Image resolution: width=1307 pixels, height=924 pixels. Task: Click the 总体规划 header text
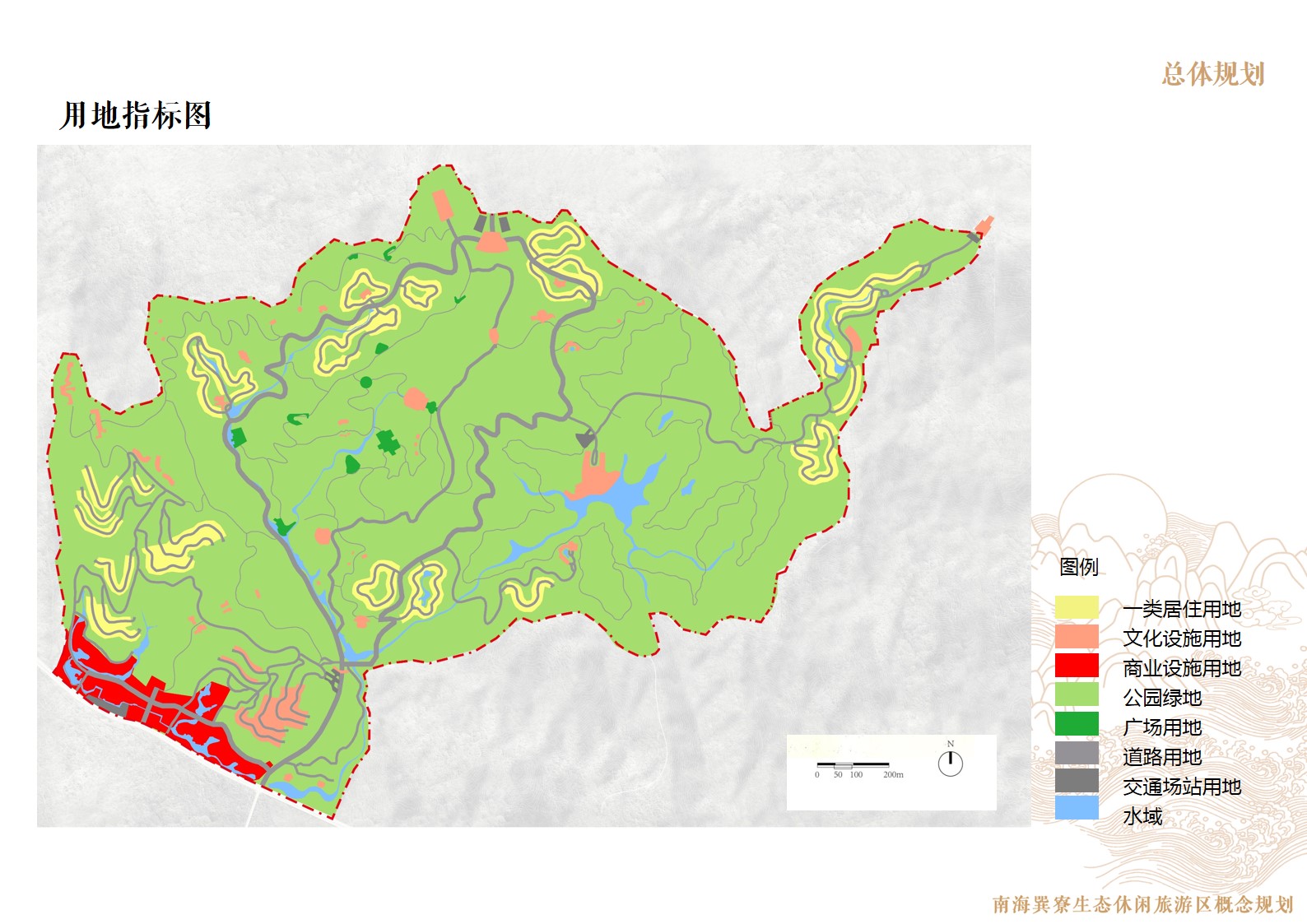(1213, 74)
